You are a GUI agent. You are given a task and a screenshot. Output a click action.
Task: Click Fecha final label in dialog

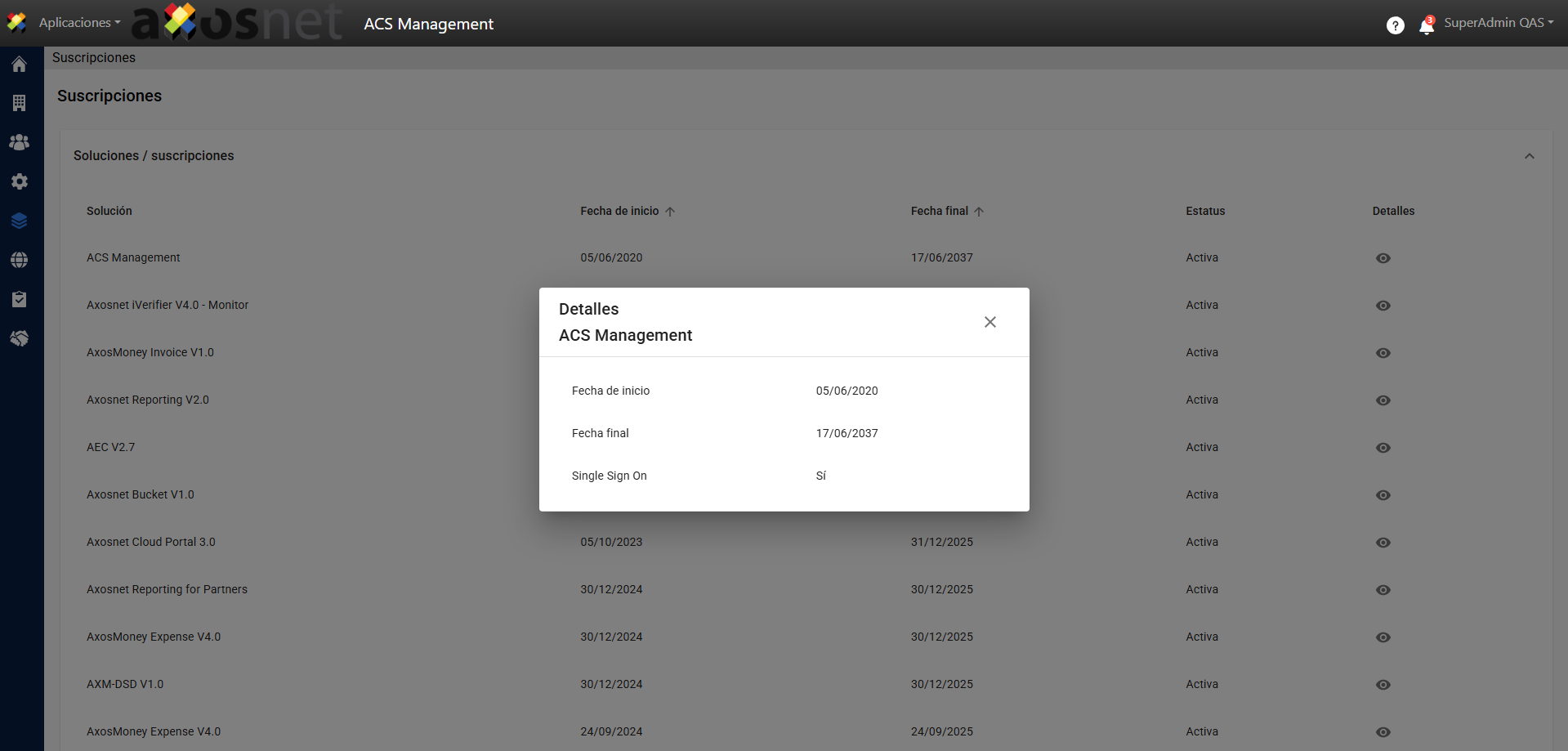point(600,433)
